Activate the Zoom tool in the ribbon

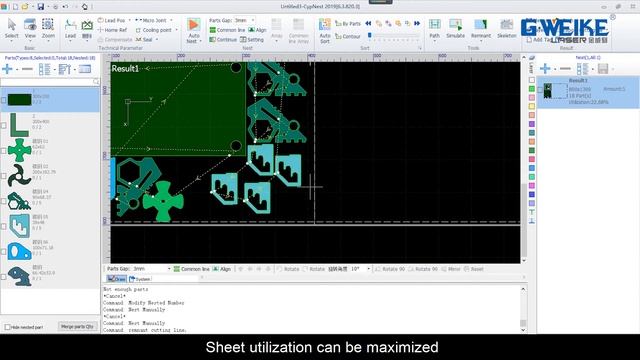coord(48,28)
